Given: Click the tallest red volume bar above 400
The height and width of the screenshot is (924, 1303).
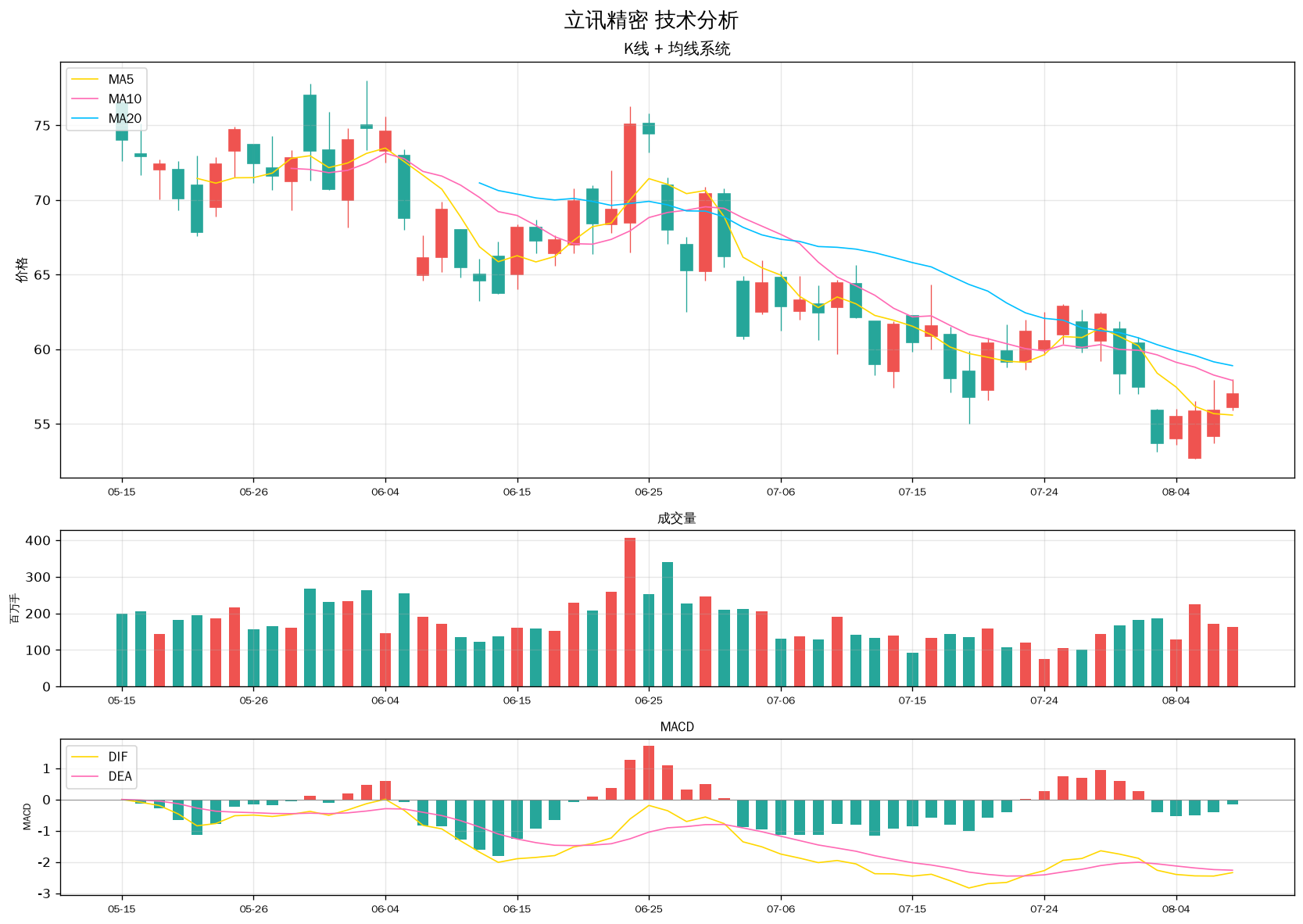Looking at the screenshot, I should (x=630, y=612).
